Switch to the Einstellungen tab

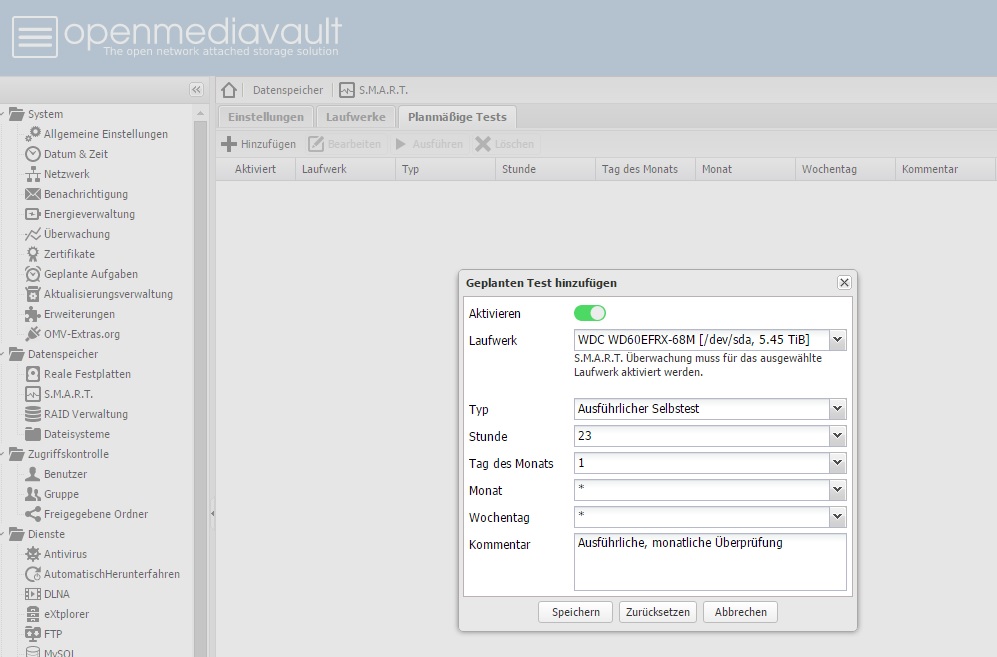pyautogui.click(x=266, y=117)
